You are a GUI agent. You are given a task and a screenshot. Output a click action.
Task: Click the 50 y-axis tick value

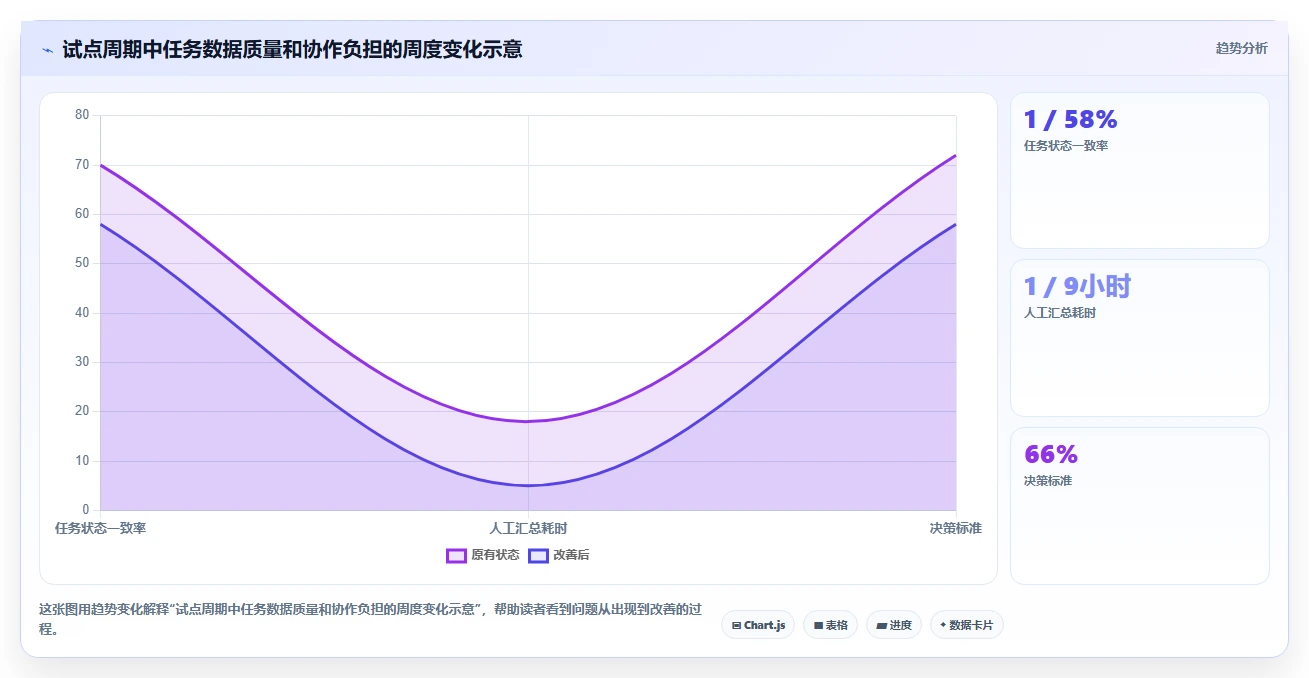[82, 263]
